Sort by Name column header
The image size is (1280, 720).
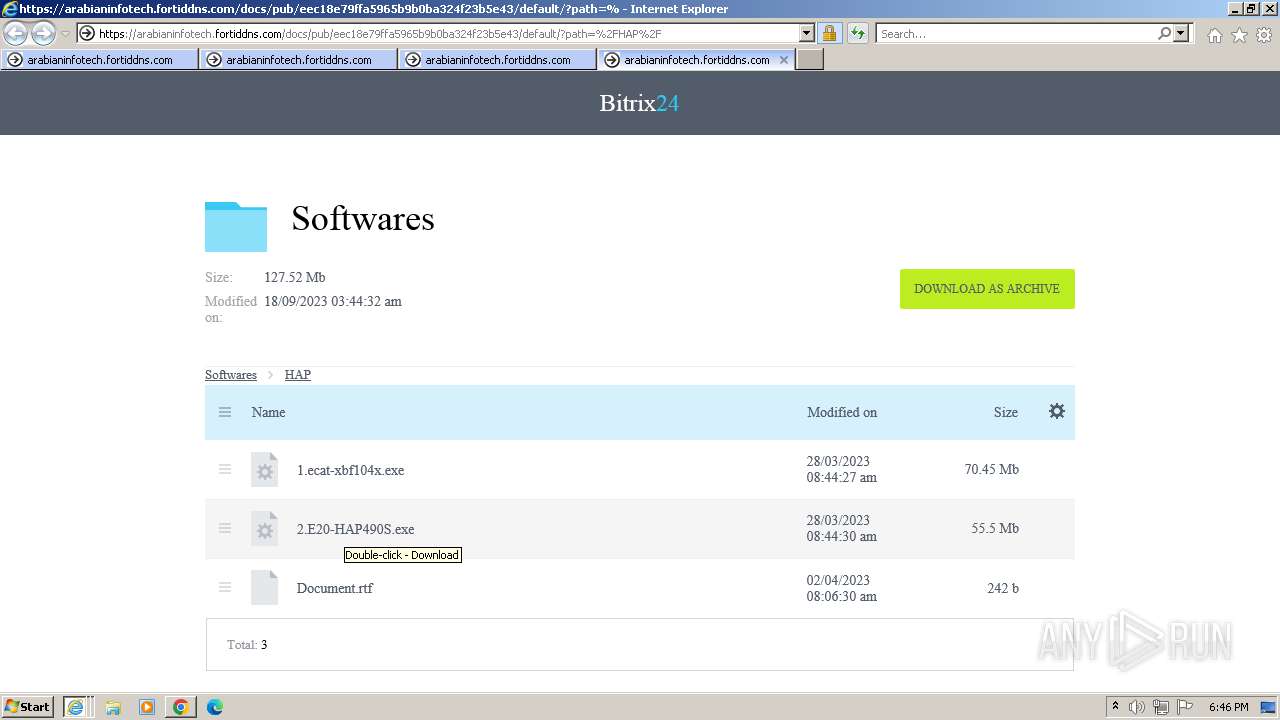(x=268, y=412)
